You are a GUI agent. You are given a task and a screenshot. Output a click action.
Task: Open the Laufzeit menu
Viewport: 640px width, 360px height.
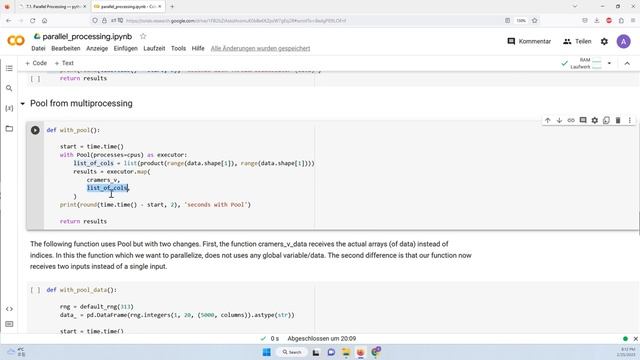tap(154, 48)
